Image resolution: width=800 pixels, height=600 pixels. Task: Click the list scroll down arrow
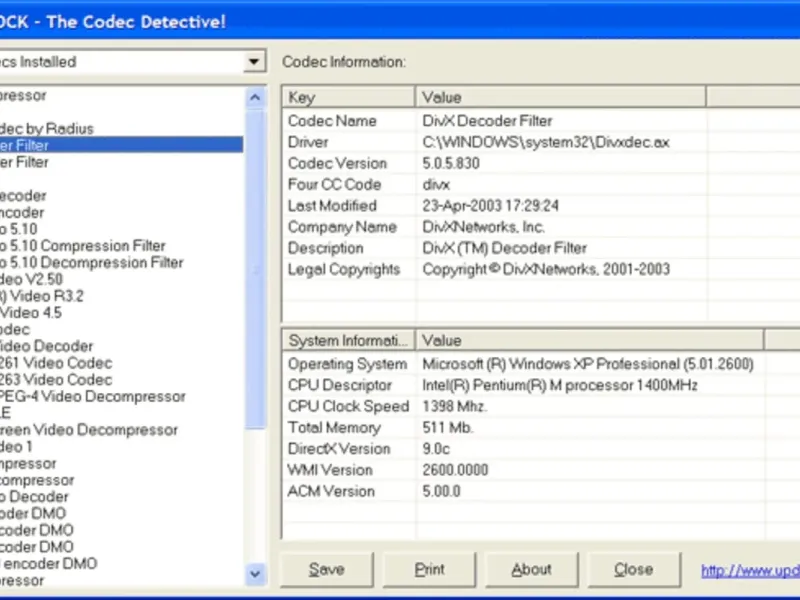click(x=255, y=573)
